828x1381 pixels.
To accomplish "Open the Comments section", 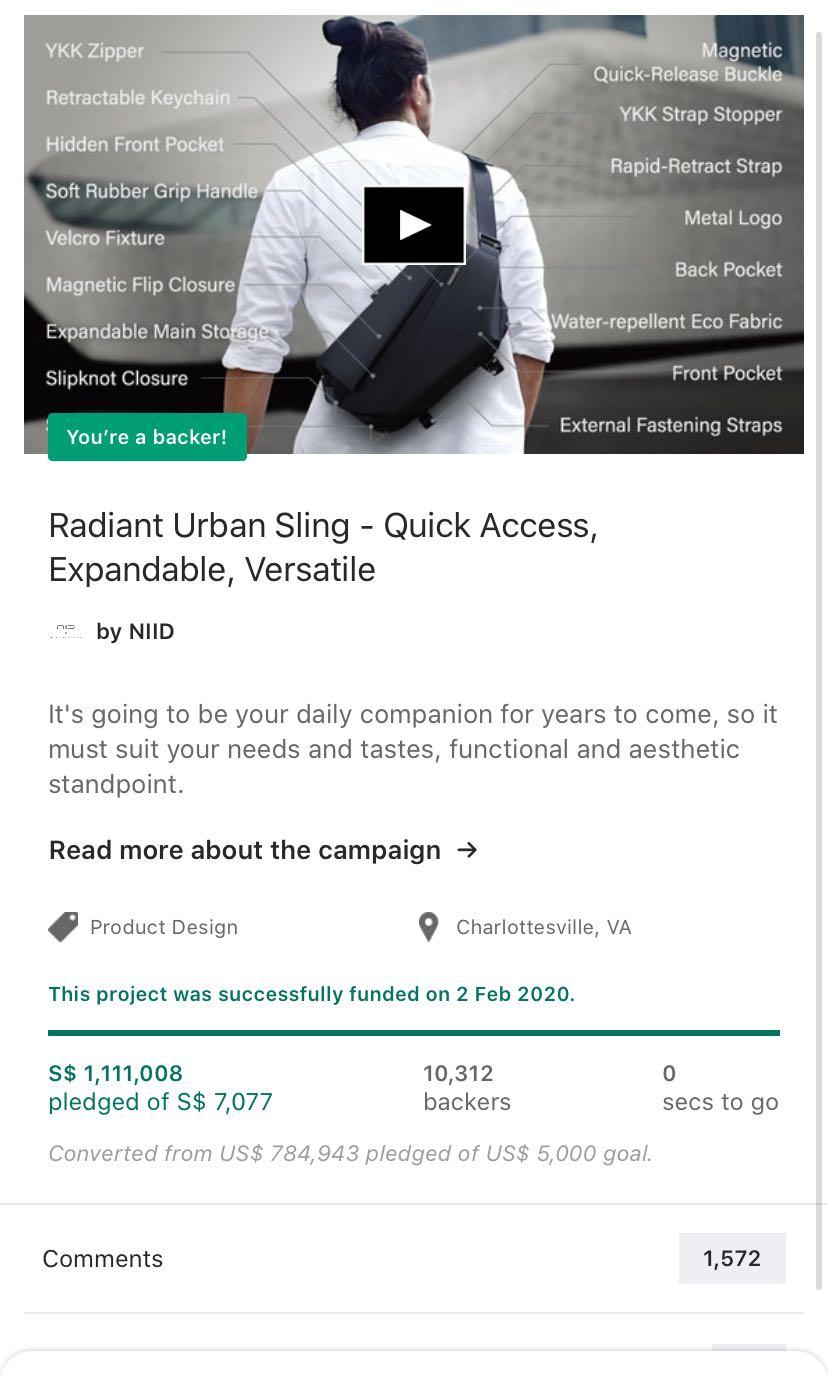I will pyautogui.click(x=103, y=1258).
